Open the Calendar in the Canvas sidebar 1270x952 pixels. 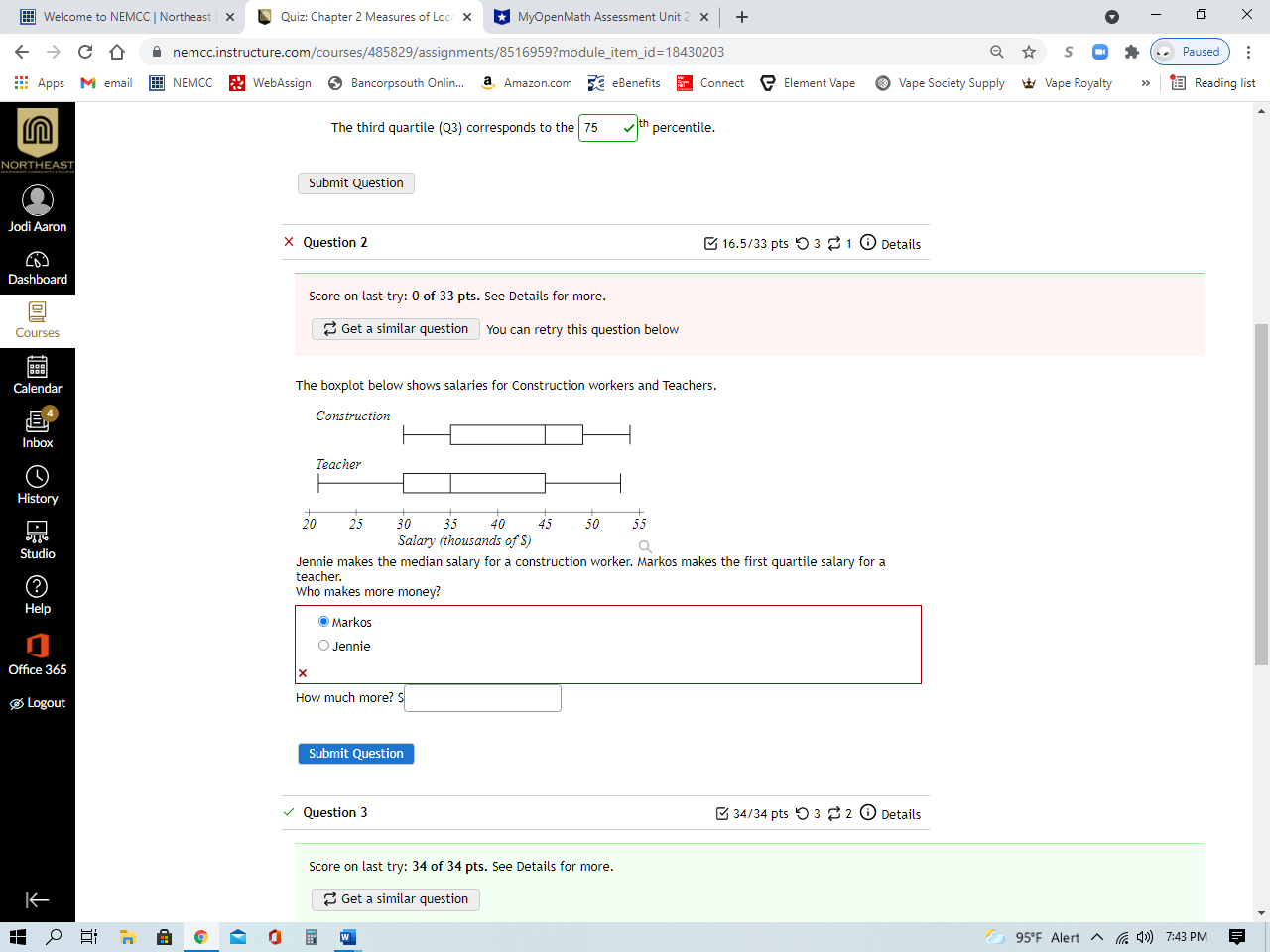click(38, 375)
